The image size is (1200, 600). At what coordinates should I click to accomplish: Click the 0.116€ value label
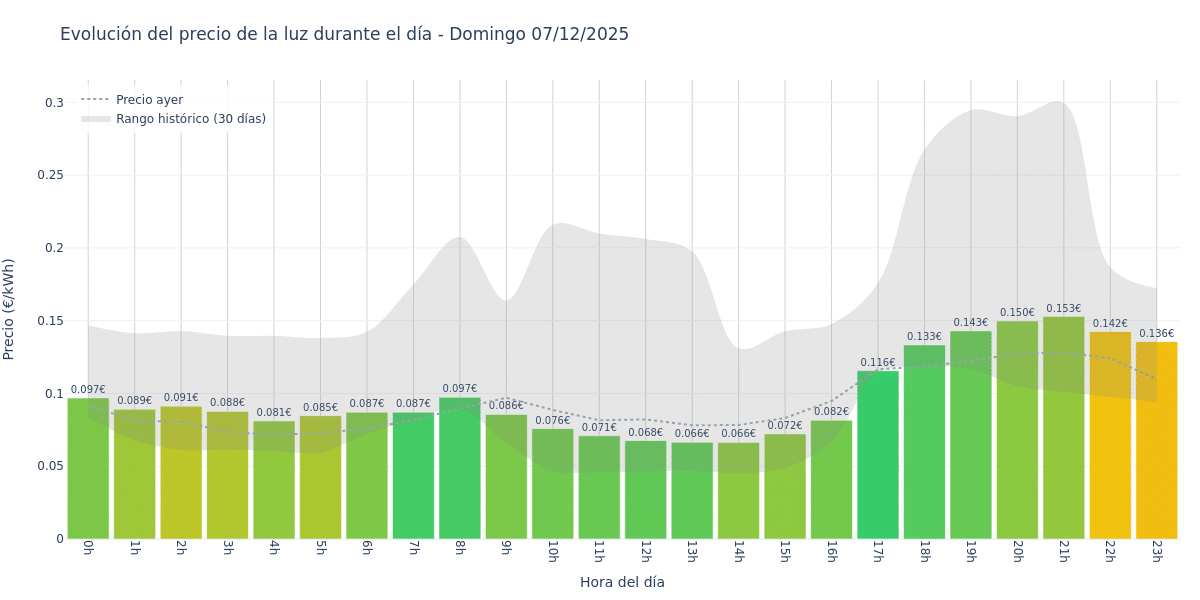[x=878, y=363]
